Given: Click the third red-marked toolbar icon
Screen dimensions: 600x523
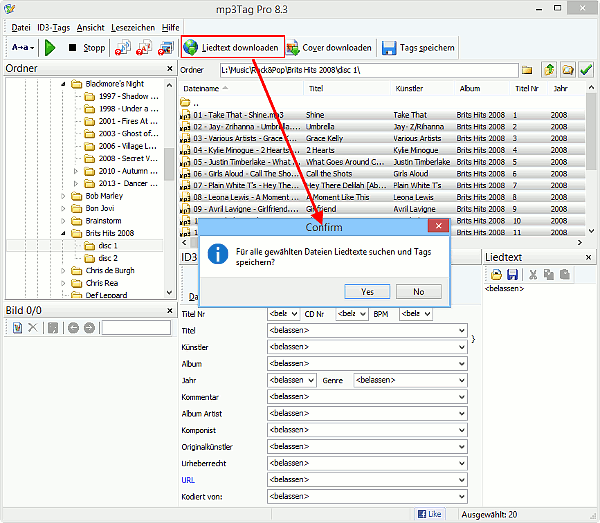Looking at the screenshot, I should pyautogui.click(x=166, y=48).
